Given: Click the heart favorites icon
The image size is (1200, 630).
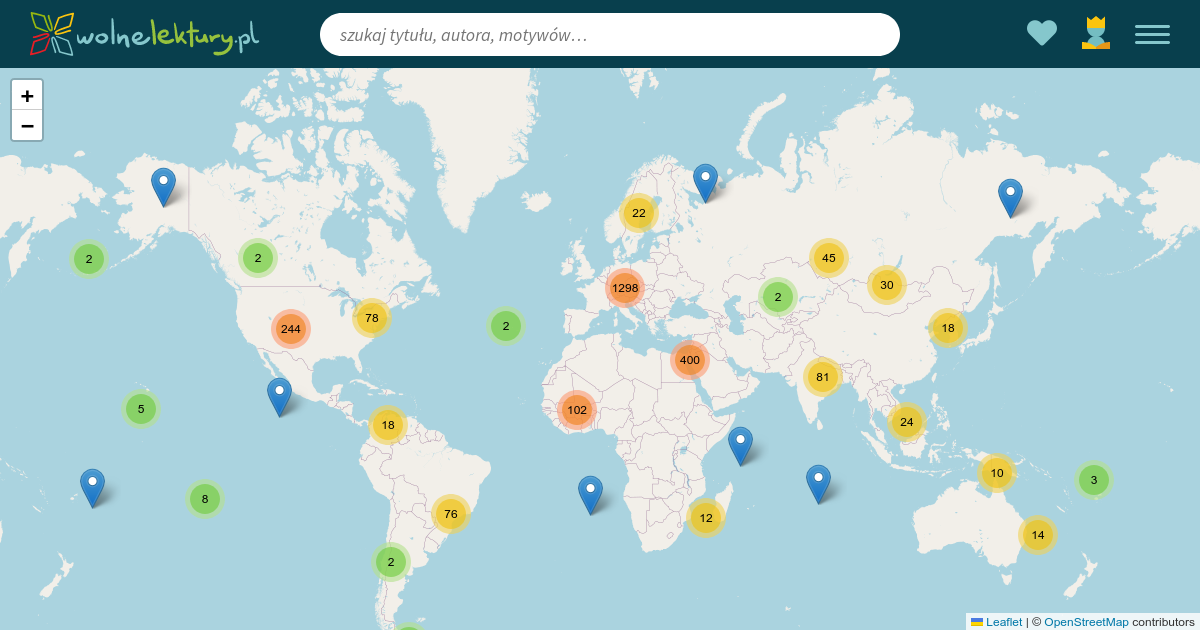Looking at the screenshot, I should [1041, 34].
